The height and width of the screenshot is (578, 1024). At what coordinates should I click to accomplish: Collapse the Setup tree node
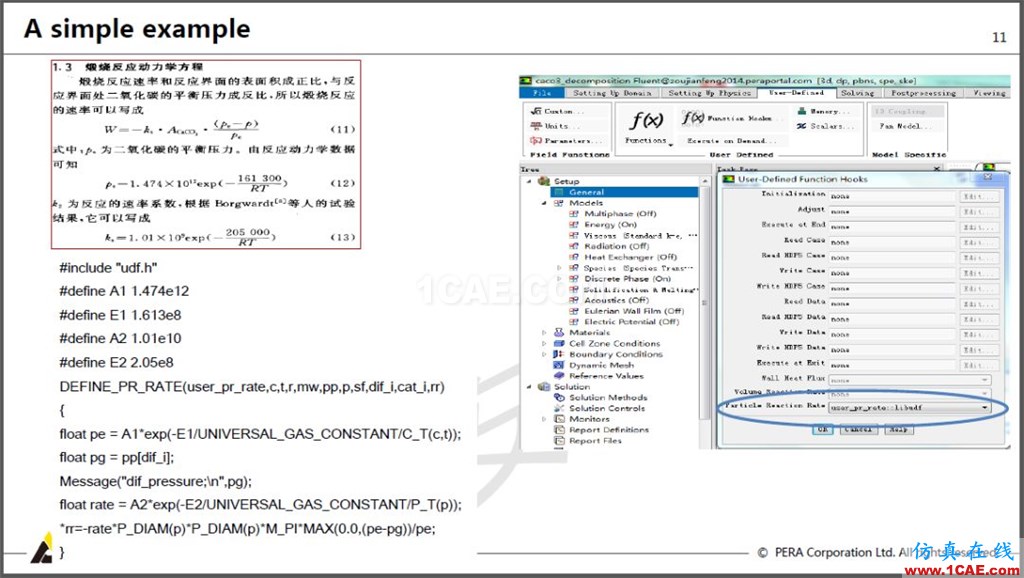[528, 181]
